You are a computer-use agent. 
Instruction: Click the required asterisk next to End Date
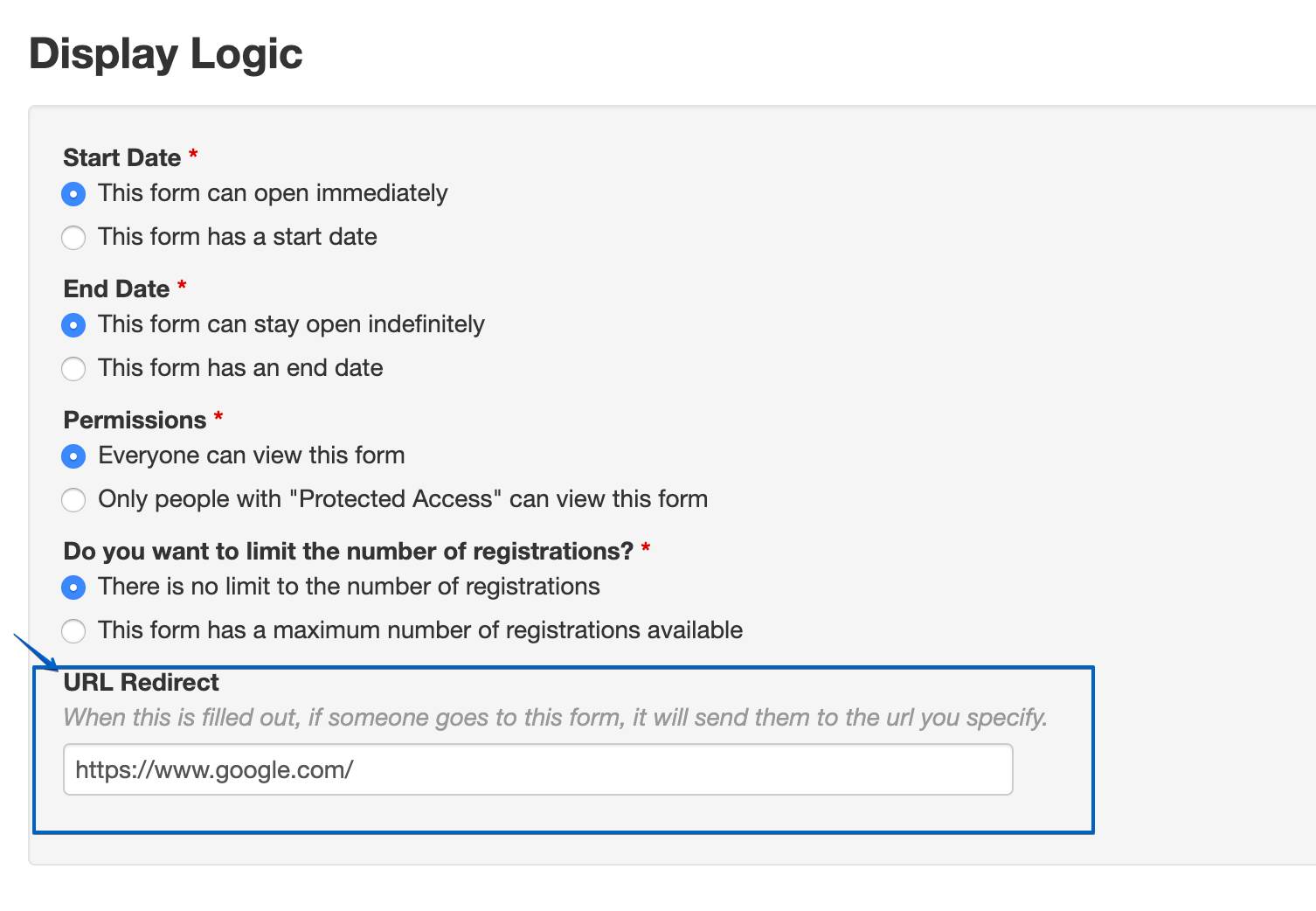pyautogui.click(x=182, y=286)
